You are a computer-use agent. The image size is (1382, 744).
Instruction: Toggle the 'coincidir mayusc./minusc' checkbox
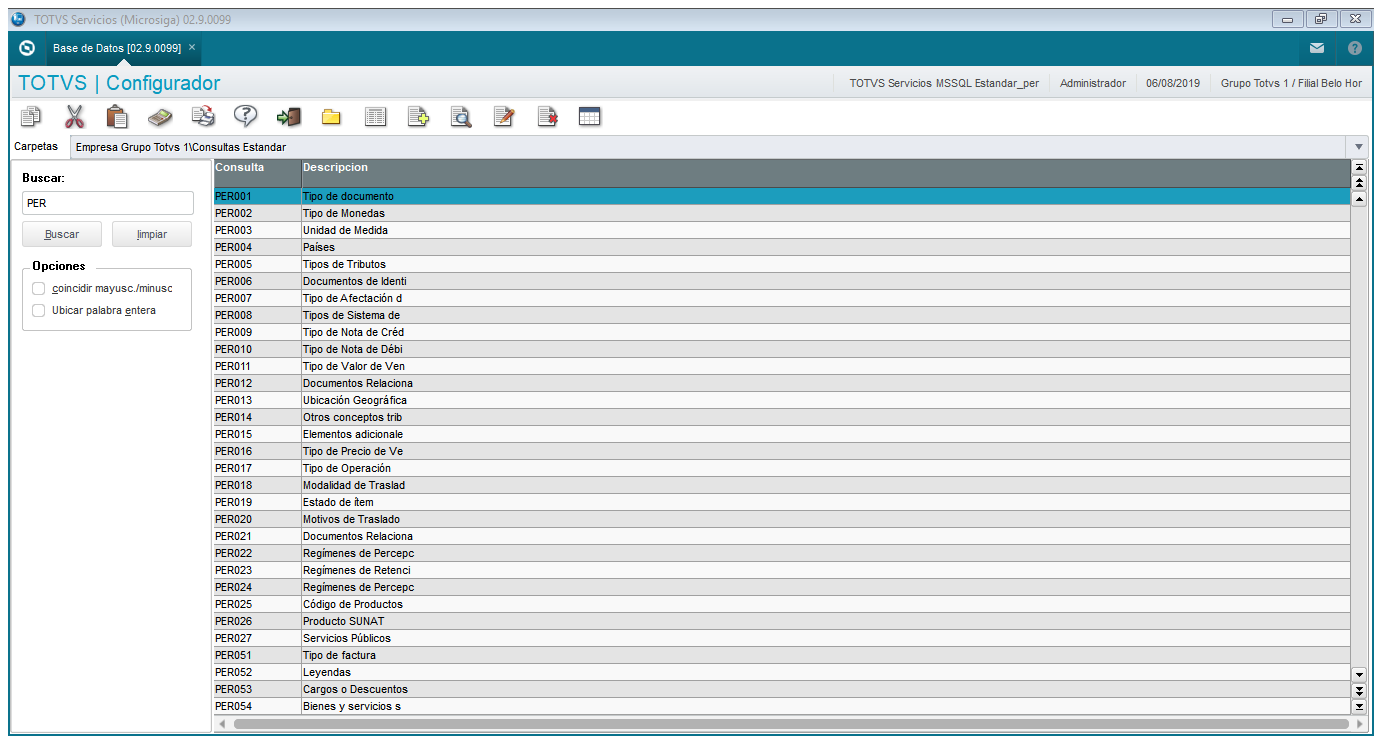(x=39, y=288)
